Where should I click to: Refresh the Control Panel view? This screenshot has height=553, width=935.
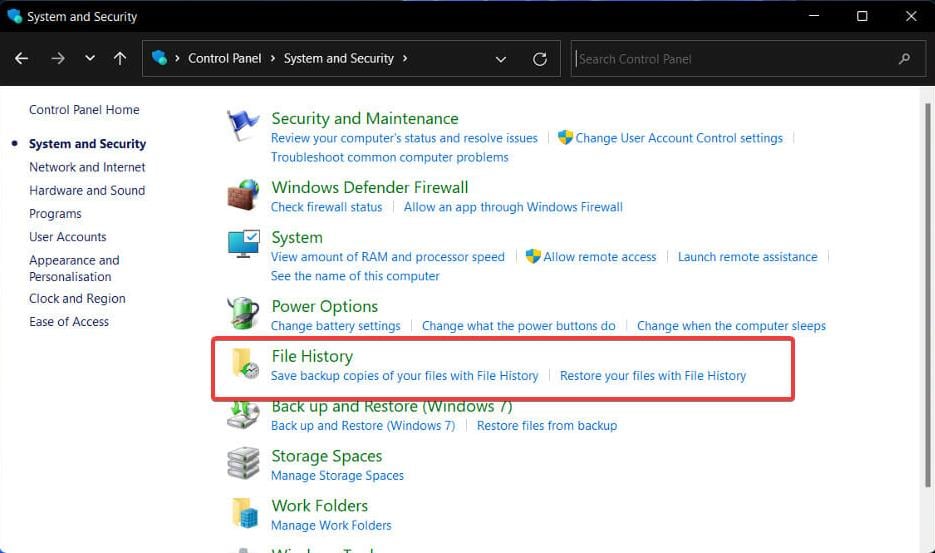coord(540,59)
